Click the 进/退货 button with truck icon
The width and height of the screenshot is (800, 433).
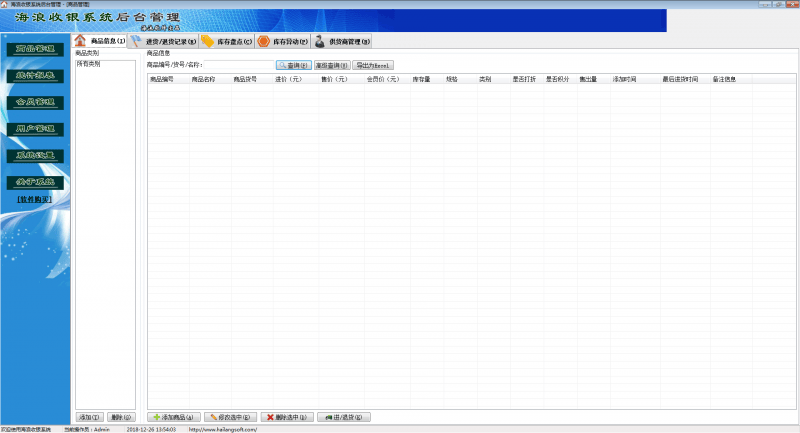click(344, 416)
